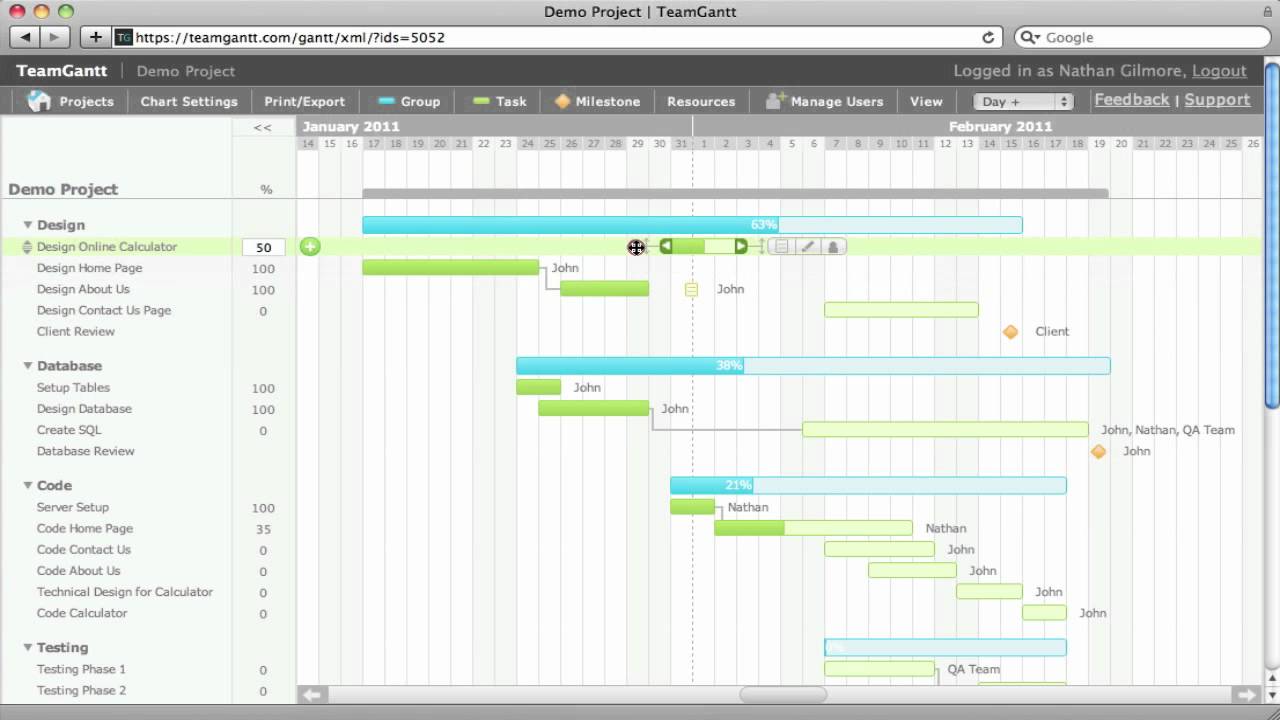This screenshot has width=1280, height=720.
Task: Click the green plus icon on Design Online Calculator row
Action: [310, 247]
